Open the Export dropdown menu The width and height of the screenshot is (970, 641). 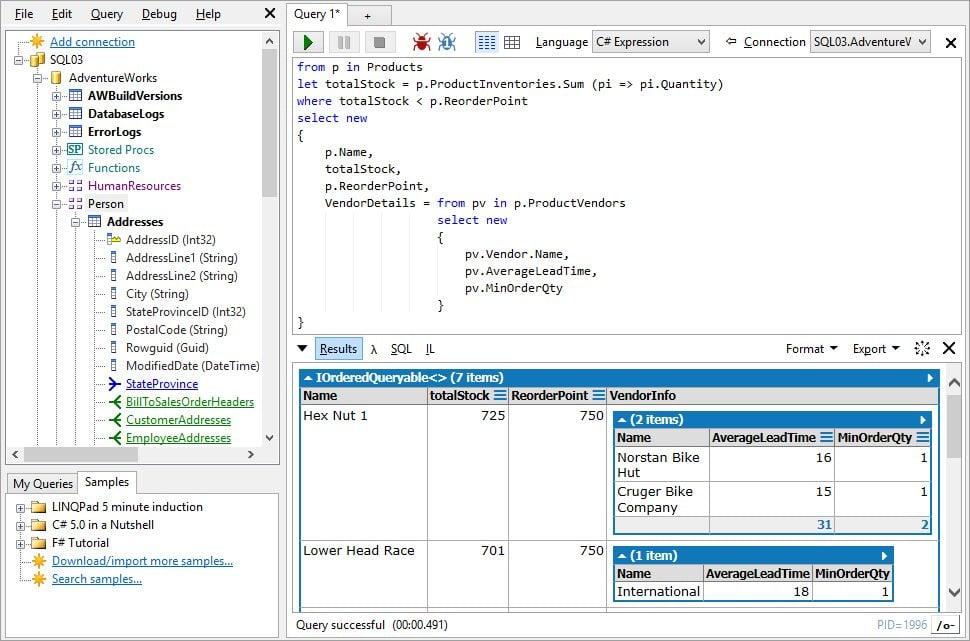[875, 349]
